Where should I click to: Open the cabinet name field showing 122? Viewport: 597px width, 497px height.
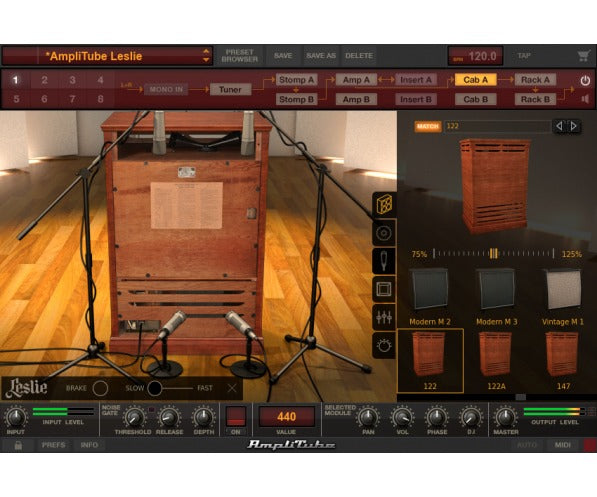coord(498,126)
